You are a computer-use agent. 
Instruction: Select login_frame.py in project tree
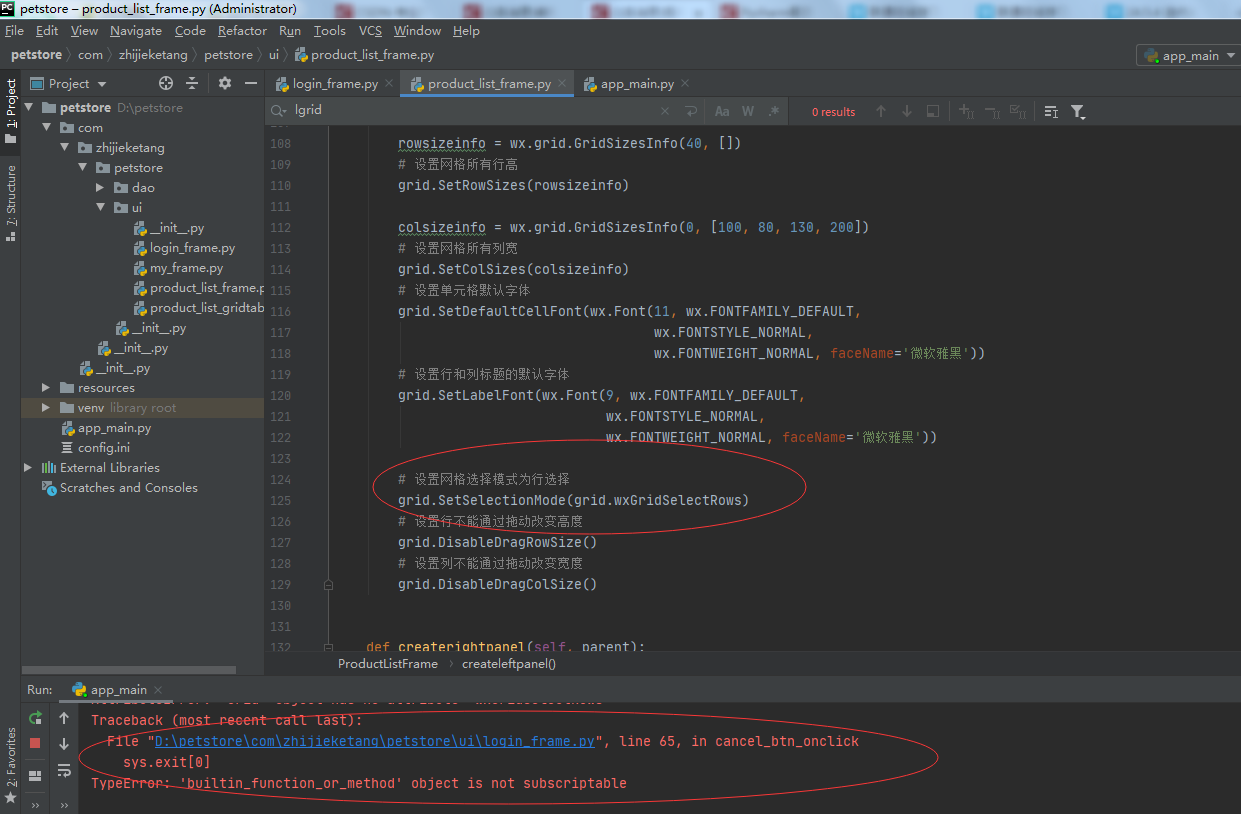click(192, 247)
